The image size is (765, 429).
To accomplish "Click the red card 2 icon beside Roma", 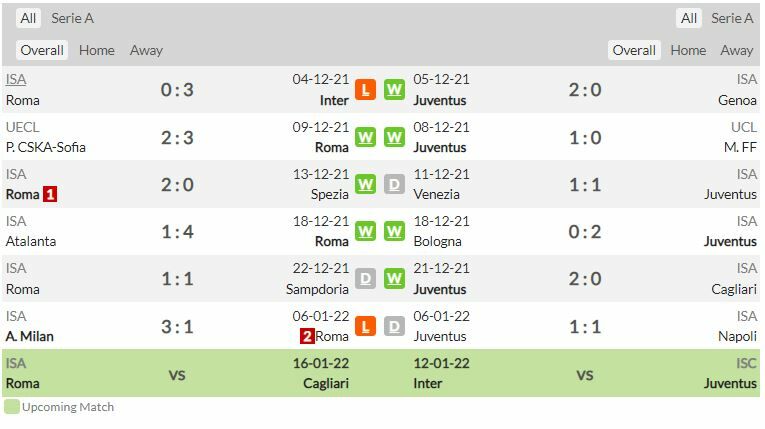I will (307, 336).
